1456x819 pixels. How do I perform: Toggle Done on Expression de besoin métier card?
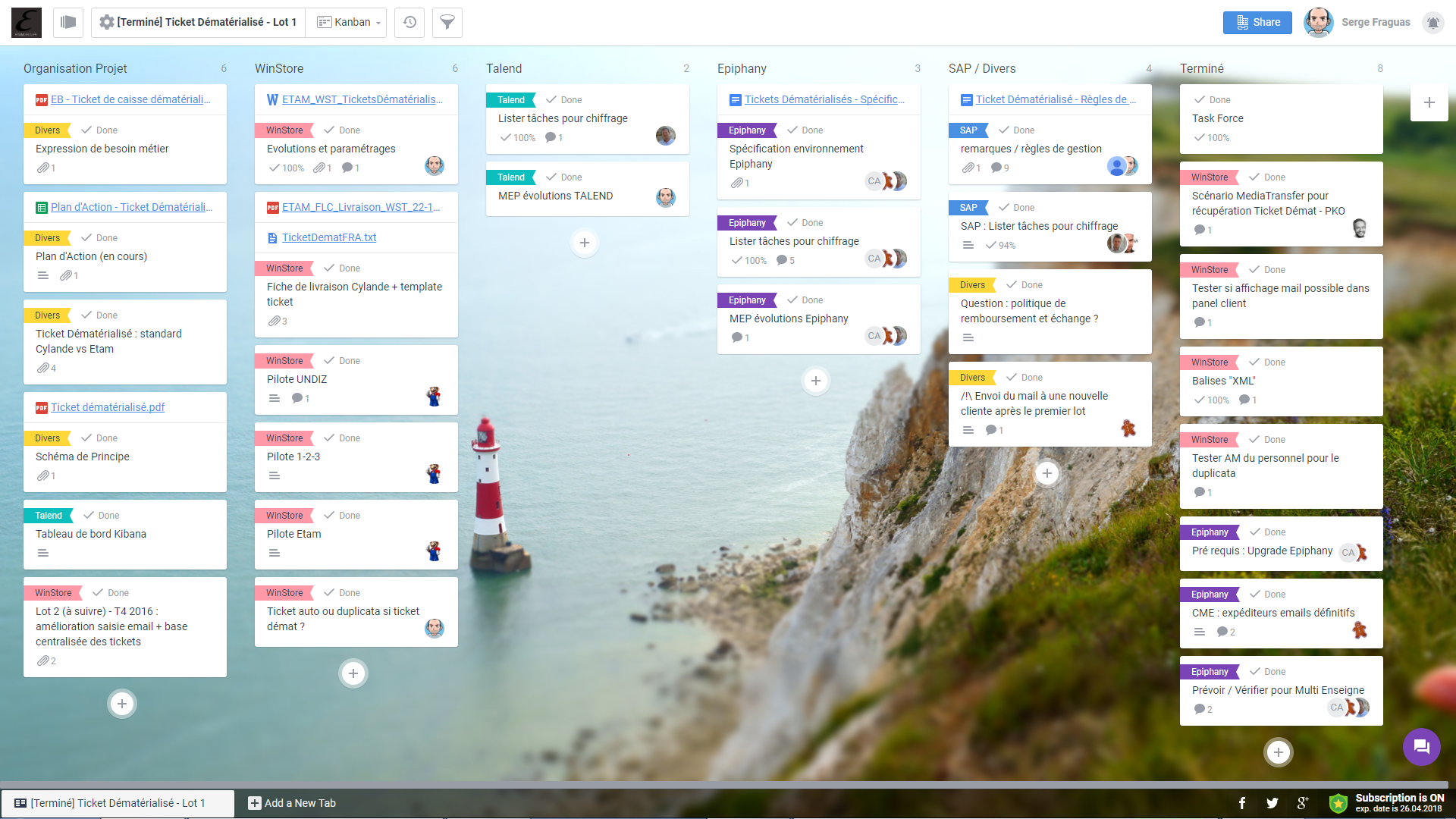point(99,130)
